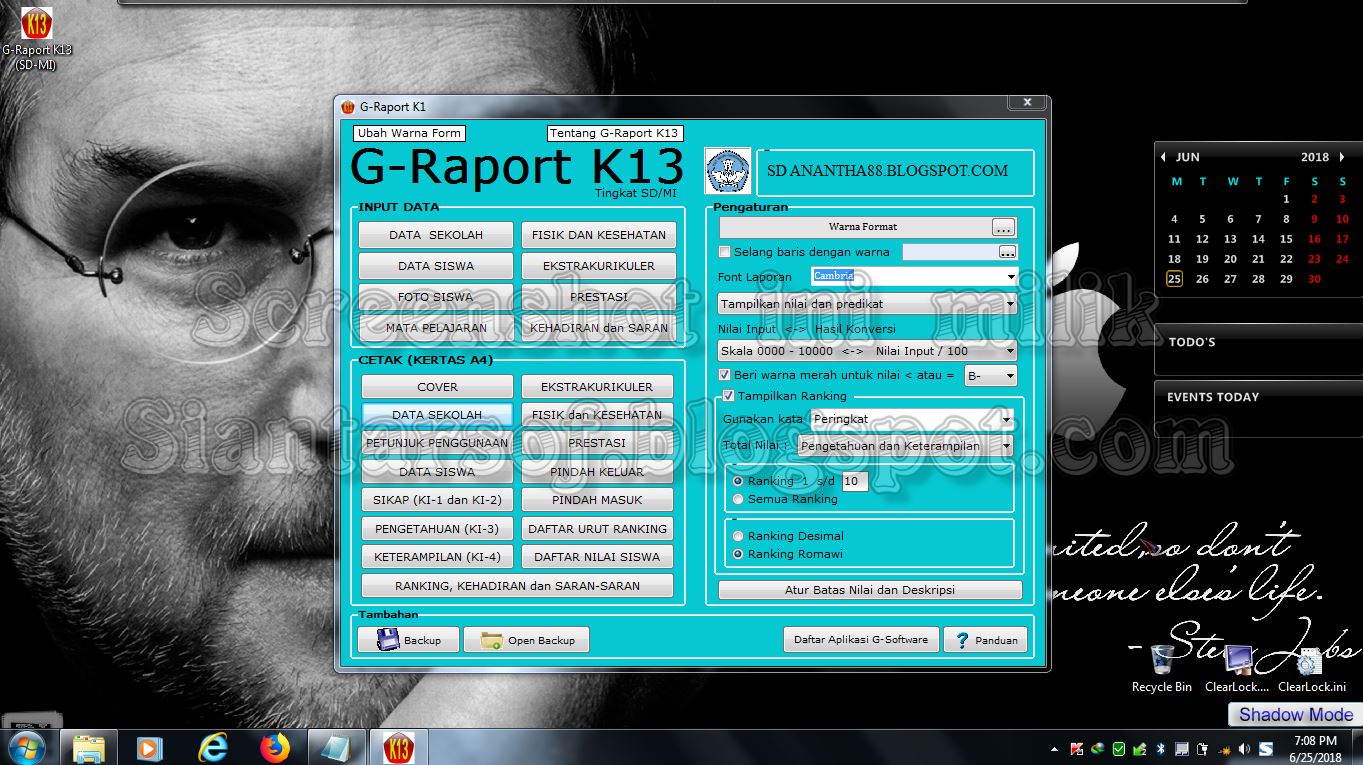
Task: Open FOTO SISWA input
Action: click(436, 297)
